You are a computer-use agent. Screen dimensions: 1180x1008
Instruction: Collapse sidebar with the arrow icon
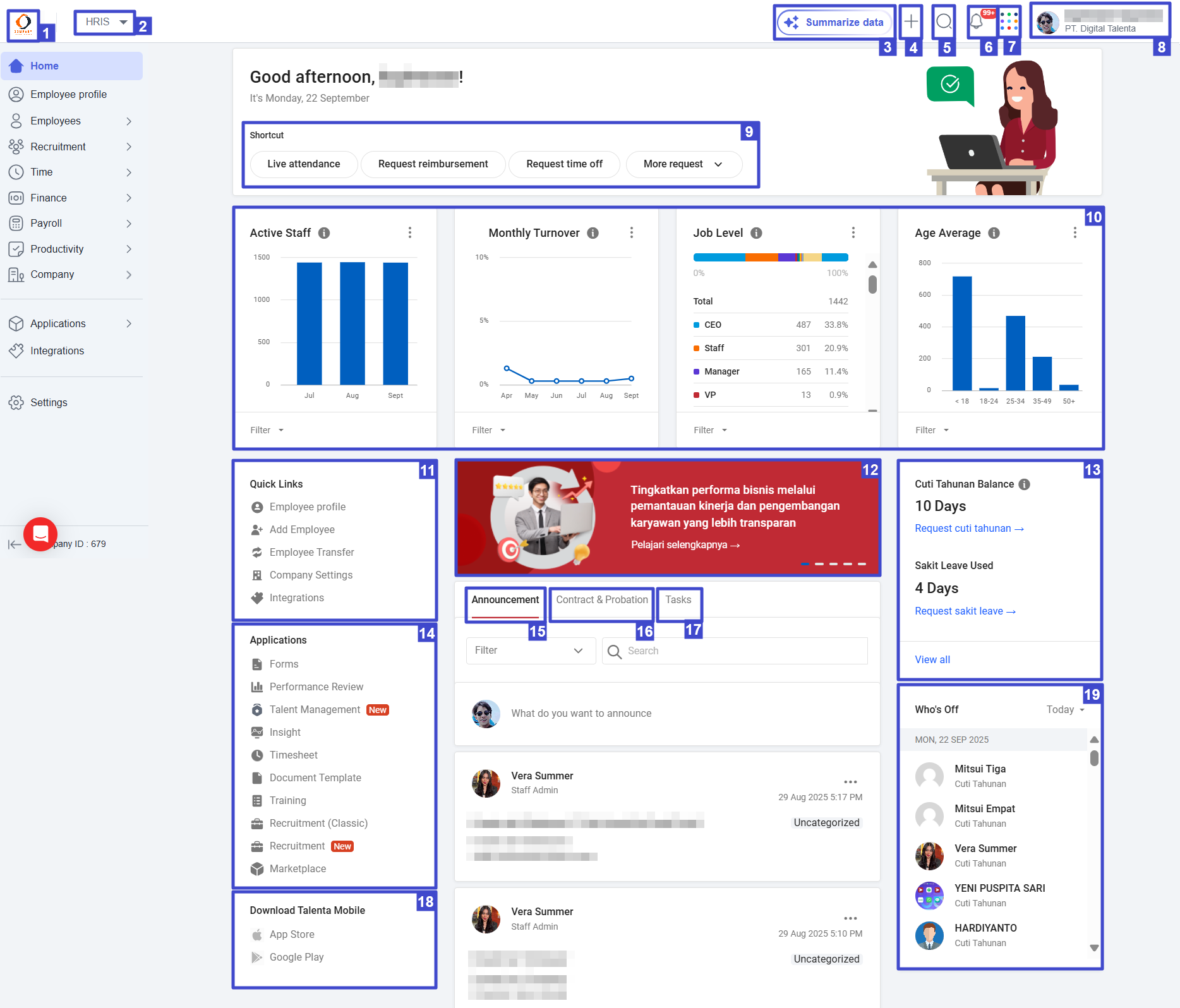pos(14,544)
